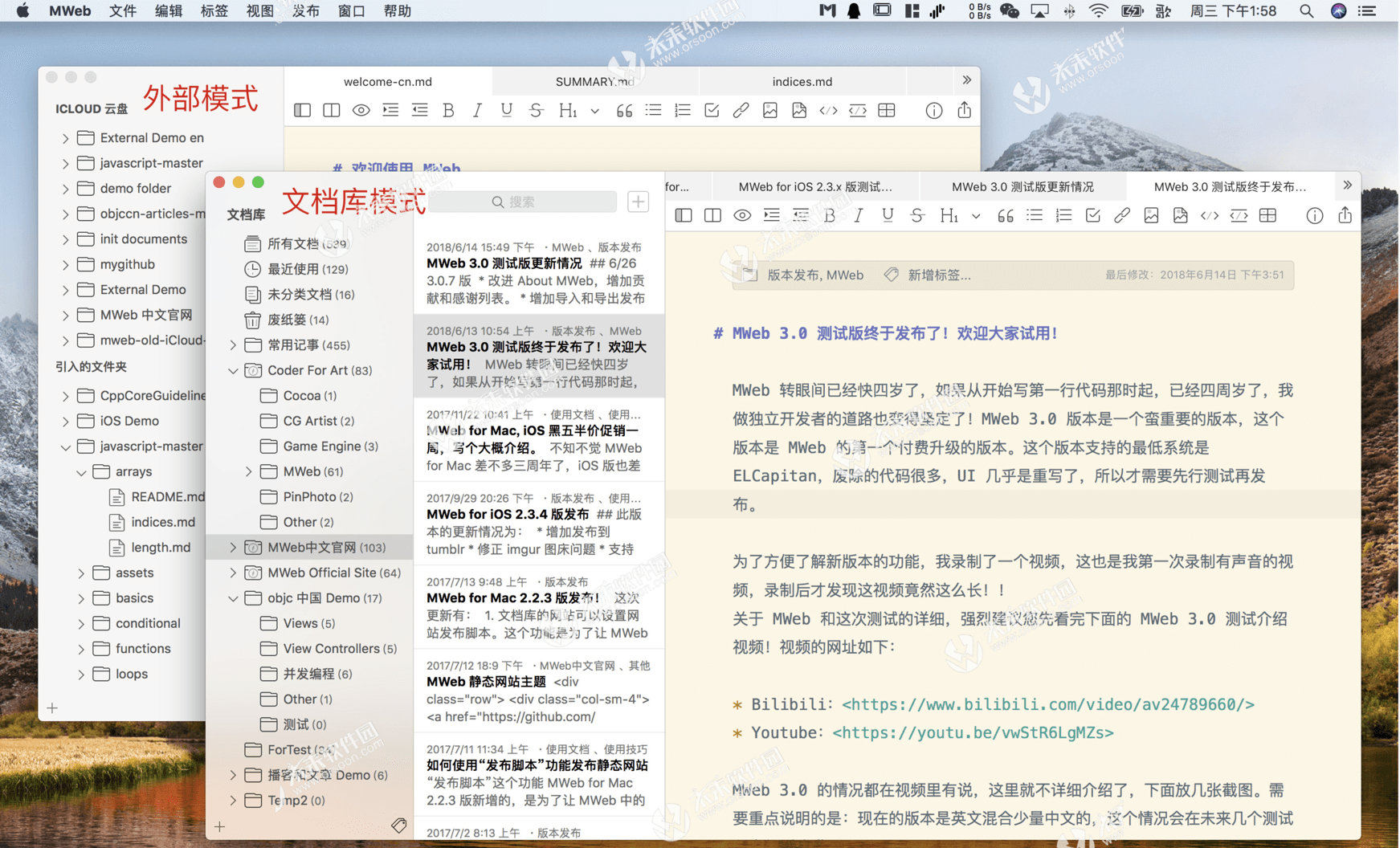The image size is (1400, 848).
Task: Click Wi-Fi icon in menu bar
Action: (x=1098, y=11)
